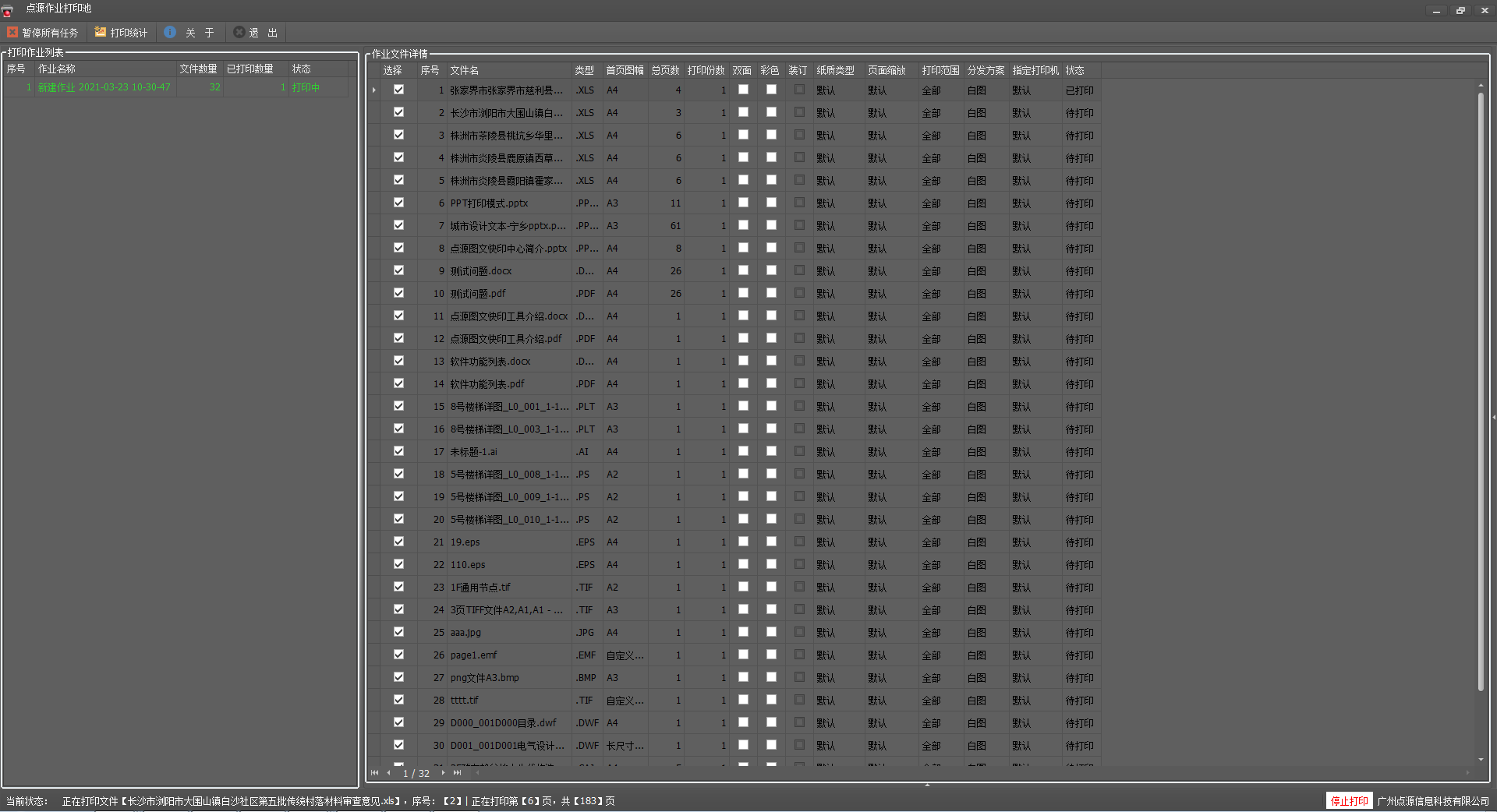
Task: Collapse the bottom panel splitter arrow
Action: click(x=927, y=786)
